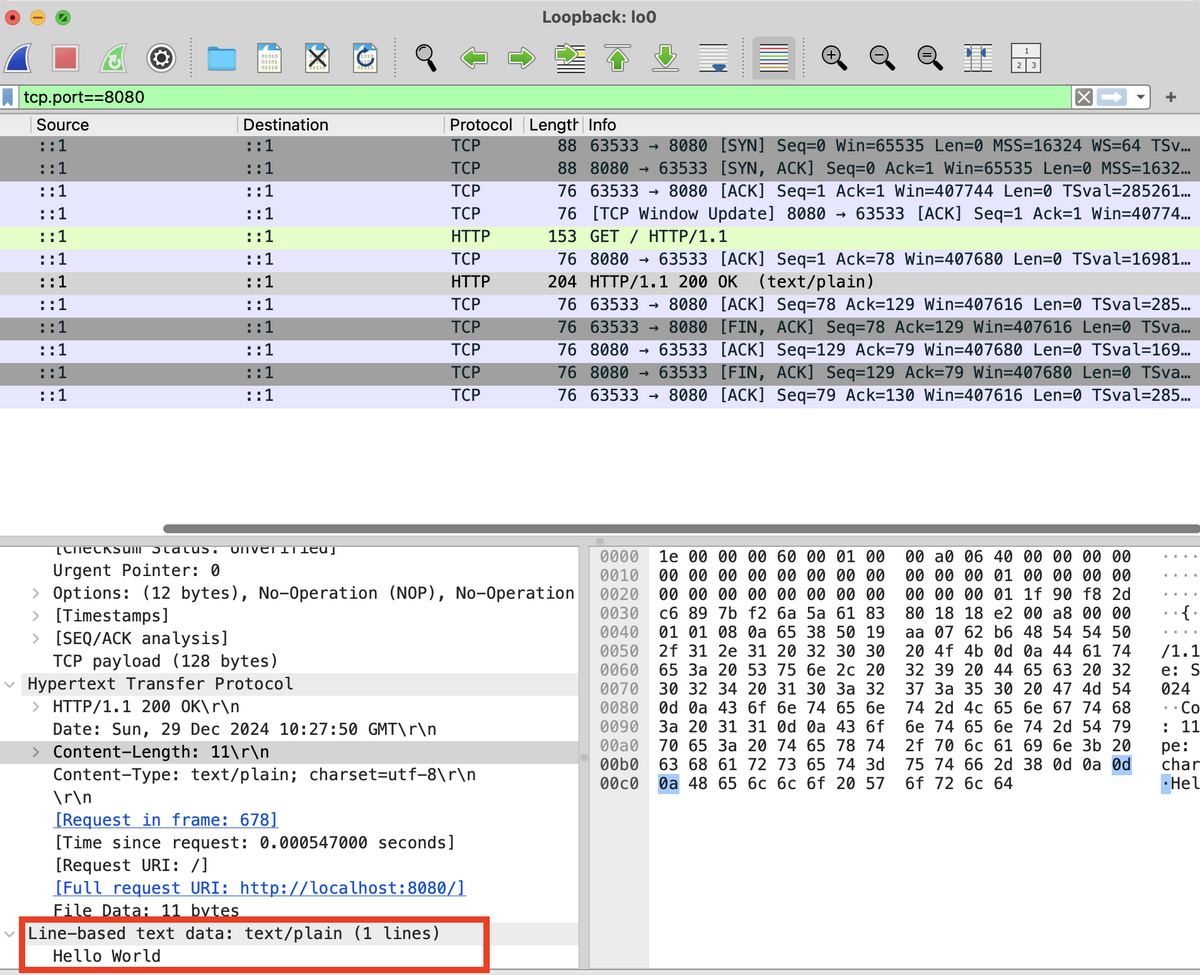The image size is (1200, 975).
Task: Sort packets by the Info column header
Action: tap(891, 125)
